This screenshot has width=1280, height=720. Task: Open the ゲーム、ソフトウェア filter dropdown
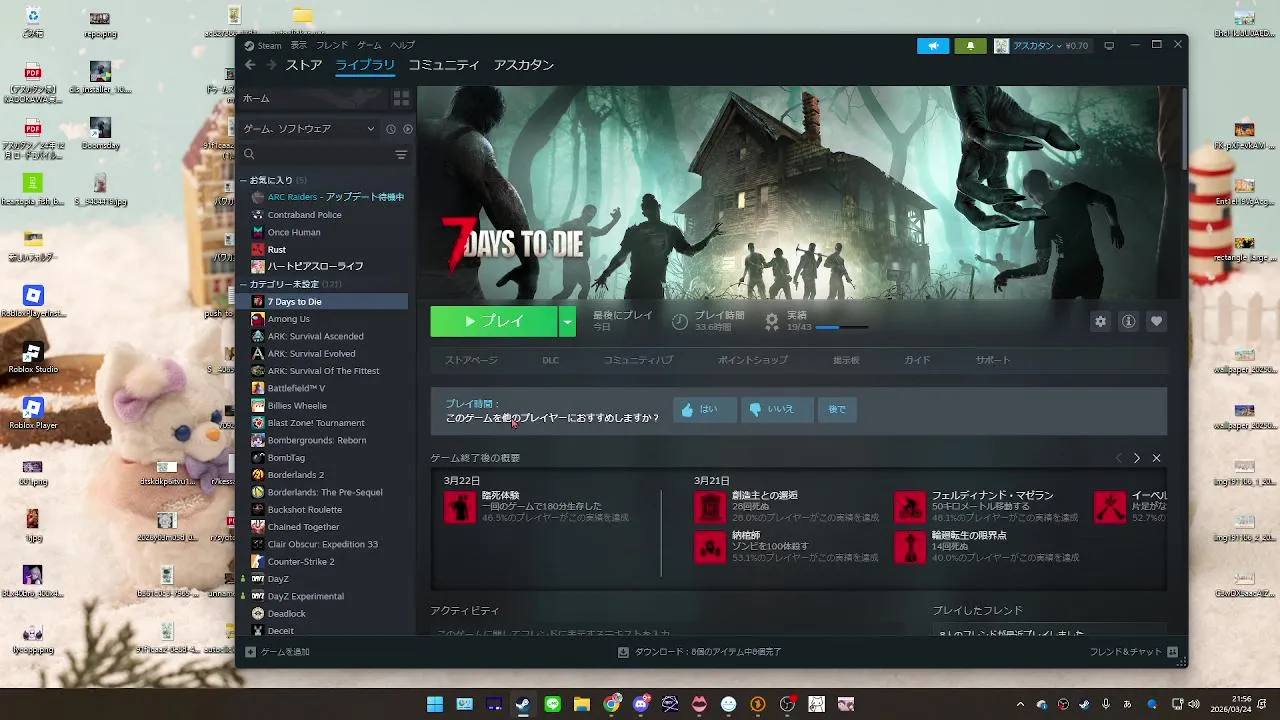[x=309, y=129]
